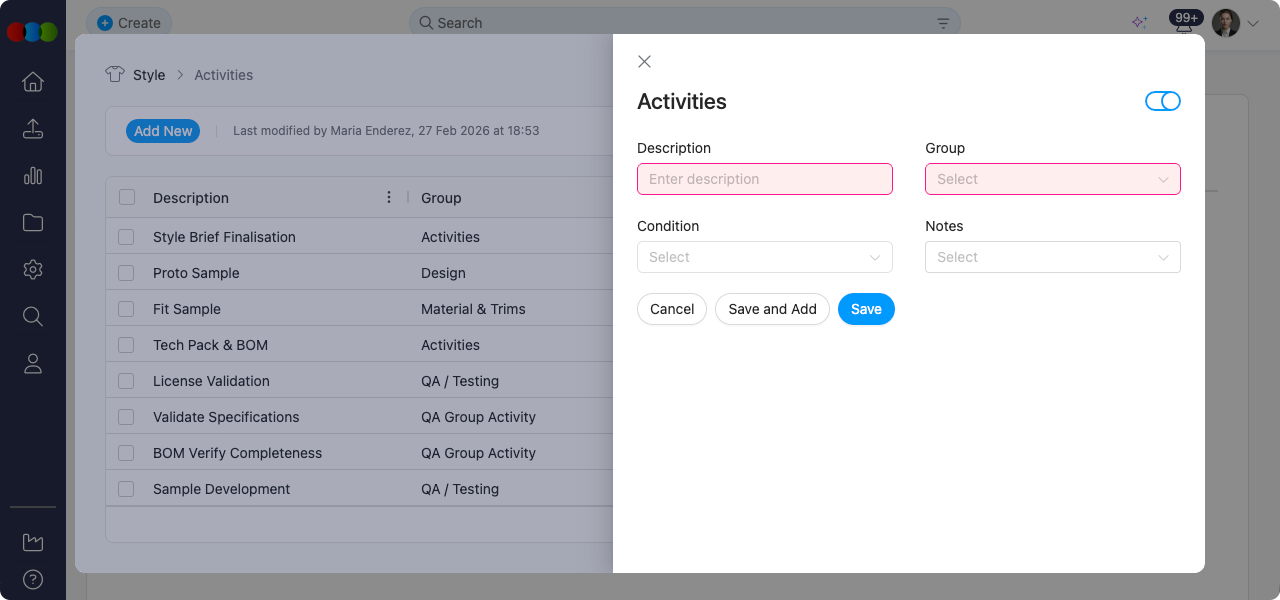
Task: Open the User profile icon in sidebar
Action: (32, 363)
